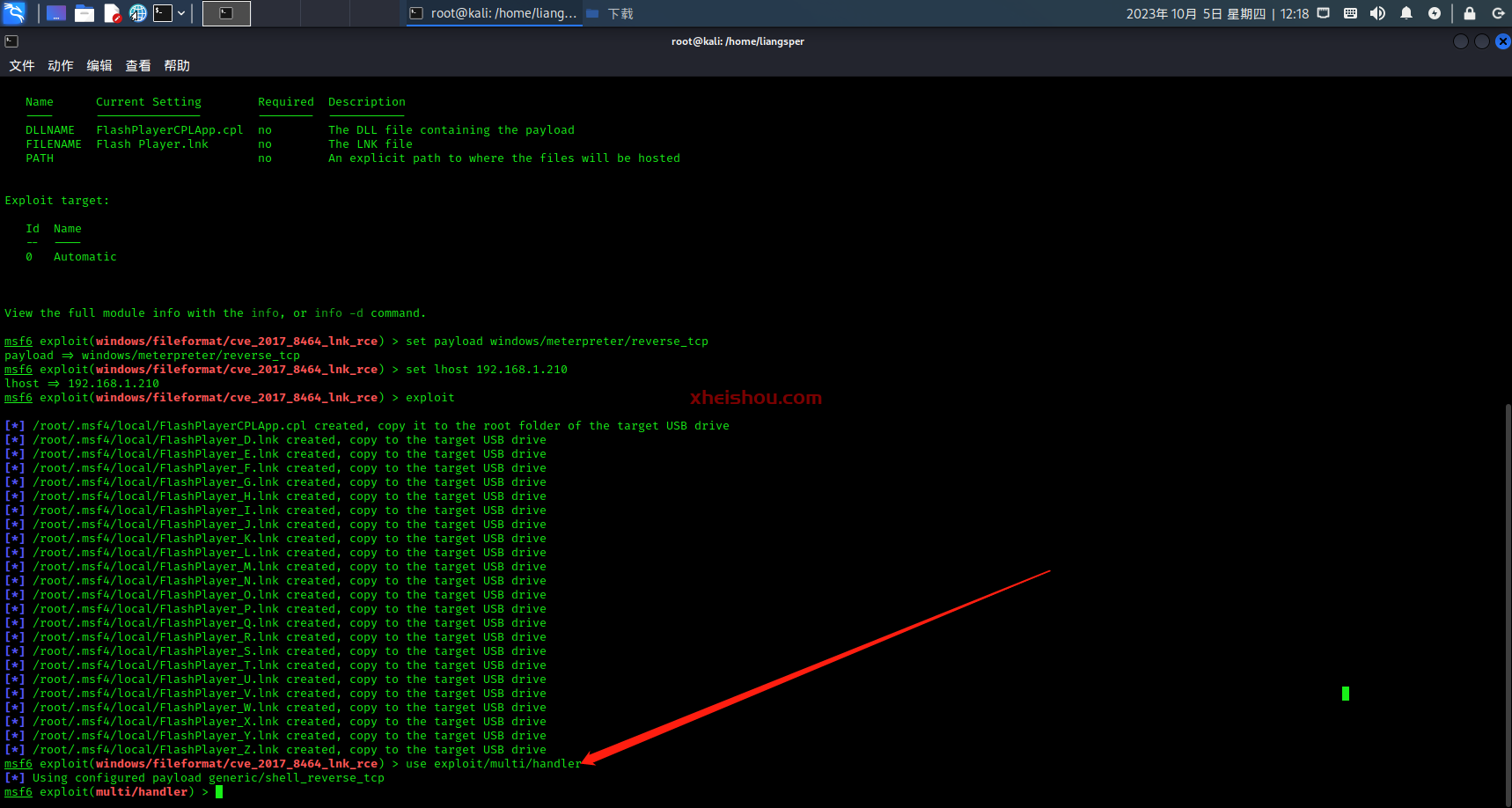Click the 'FlashPlayer_D.lnk' output line

[x=275, y=440]
